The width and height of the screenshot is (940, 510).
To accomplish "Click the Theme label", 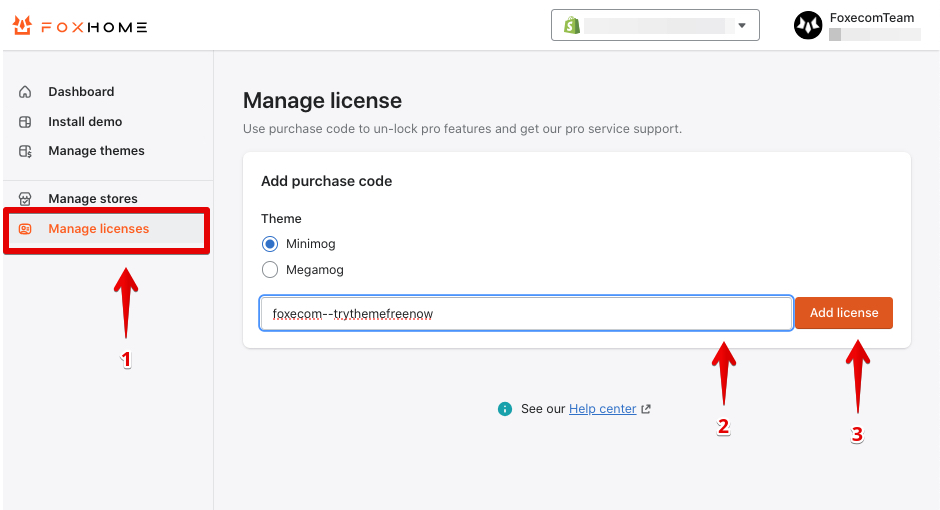I will pos(281,219).
